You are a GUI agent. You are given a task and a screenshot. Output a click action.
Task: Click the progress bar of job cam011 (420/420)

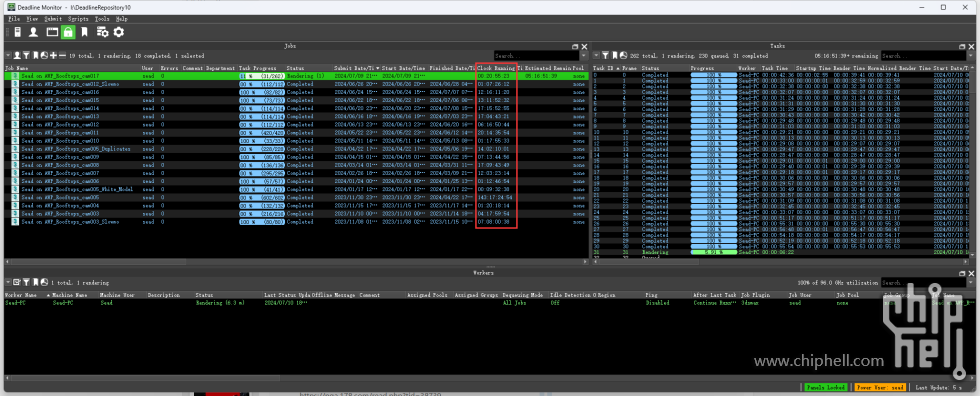tap(261, 132)
